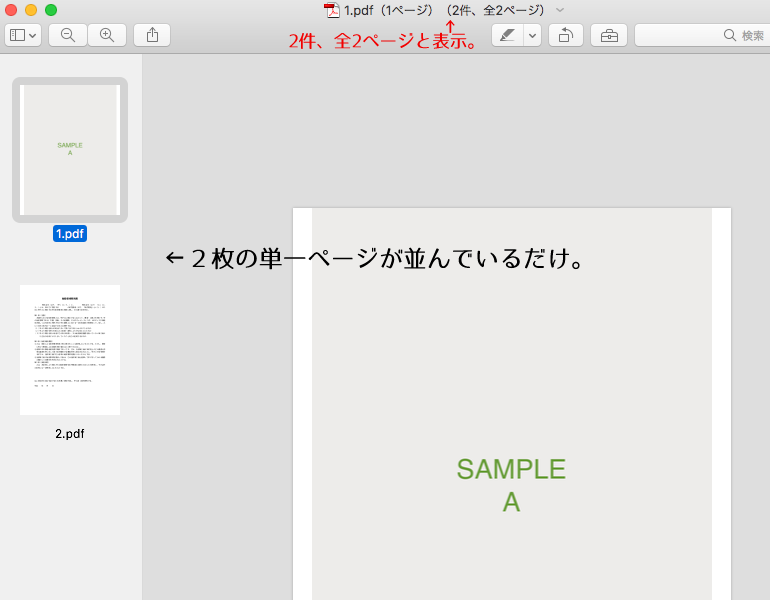770x600 pixels.
Task: Expand the highlight color dropdown arrow
Action: click(x=532, y=35)
